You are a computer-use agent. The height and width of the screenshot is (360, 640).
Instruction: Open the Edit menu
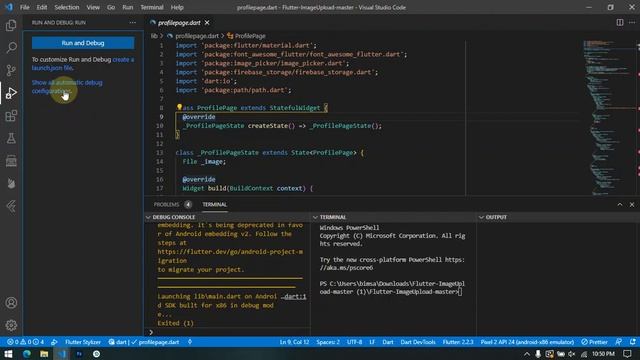(42, 7)
